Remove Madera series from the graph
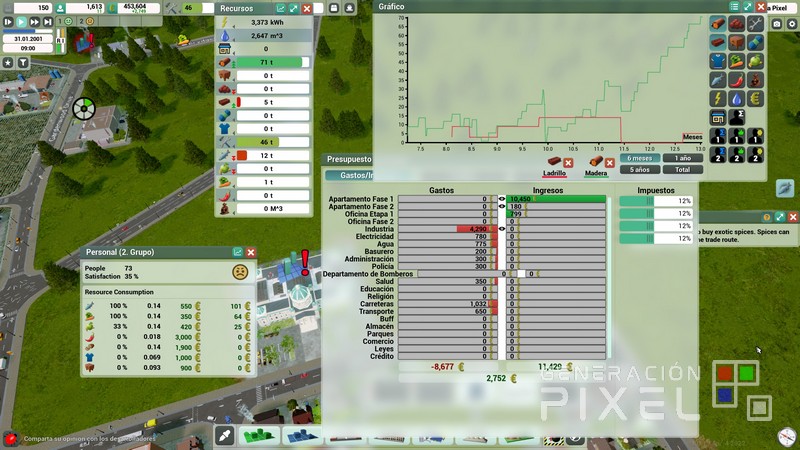This screenshot has height=450, width=800. coord(610,163)
